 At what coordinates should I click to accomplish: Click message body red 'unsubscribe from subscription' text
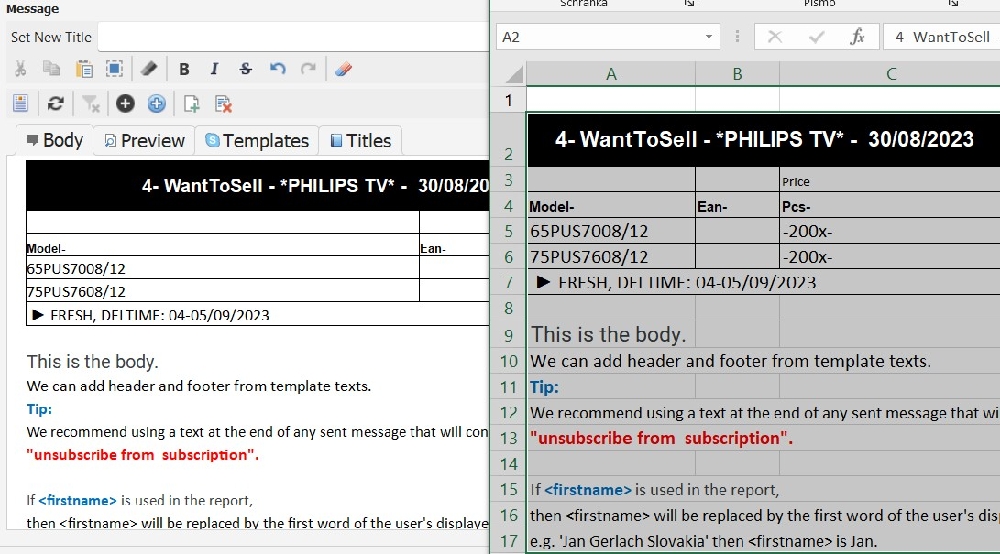click(143, 455)
